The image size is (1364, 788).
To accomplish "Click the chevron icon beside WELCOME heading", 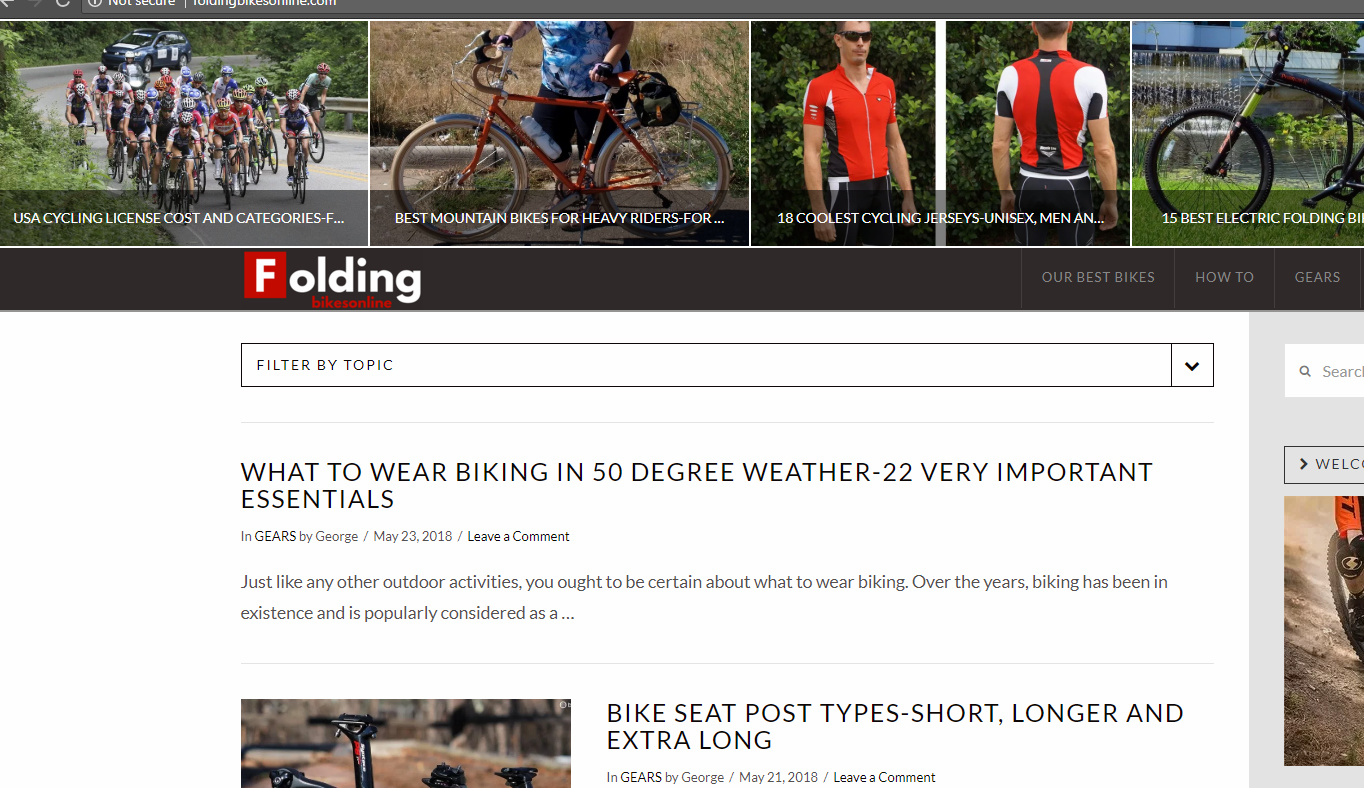I will [x=1303, y=464].
